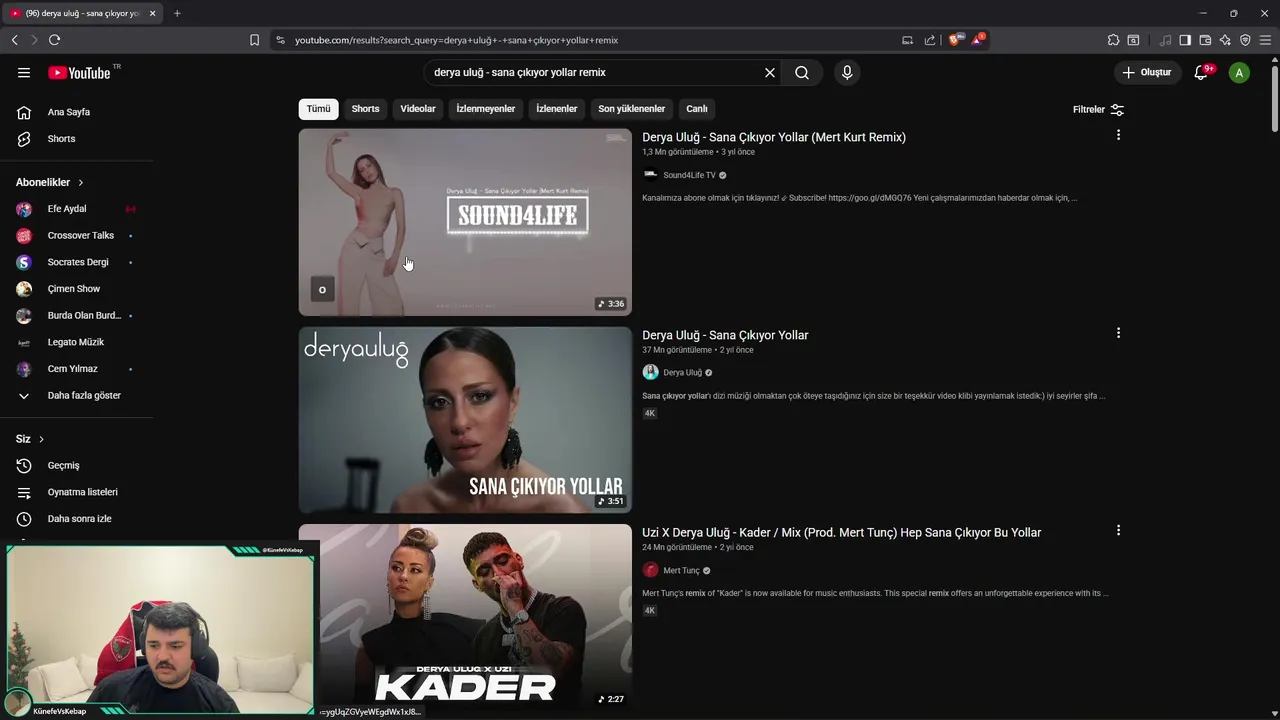Open the account avatar with letter A

[x=1239, y=72]
